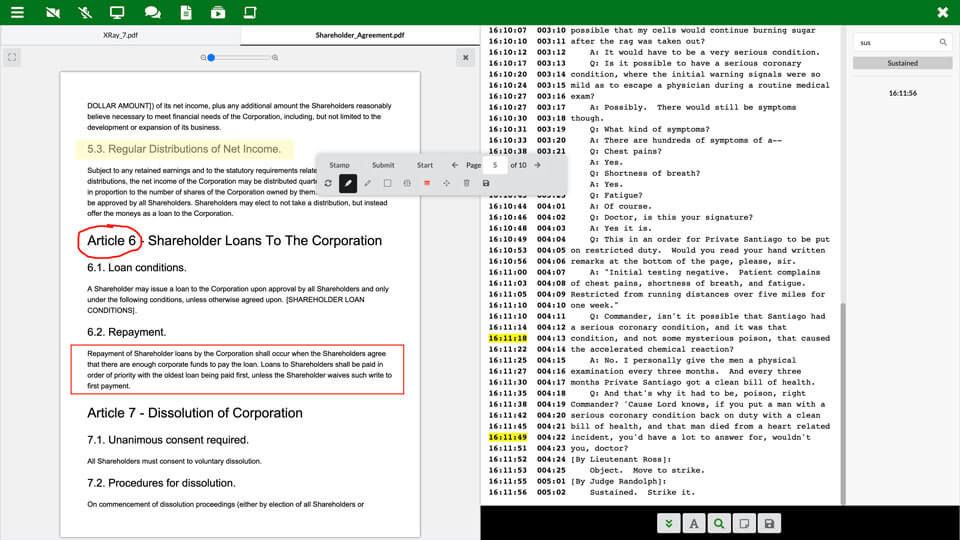
Task: Click the delete trash icon
Action: (467, 183)
